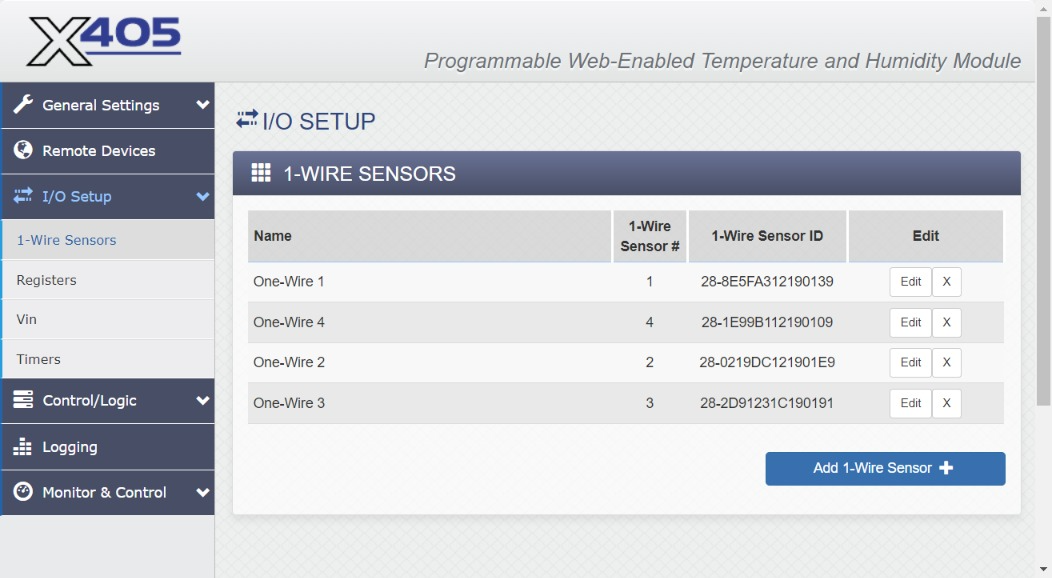Viewport: 1052px width, 578px height.
Task: Delete the One-Wire 4 sensor
Action: [x=946, y=323]
